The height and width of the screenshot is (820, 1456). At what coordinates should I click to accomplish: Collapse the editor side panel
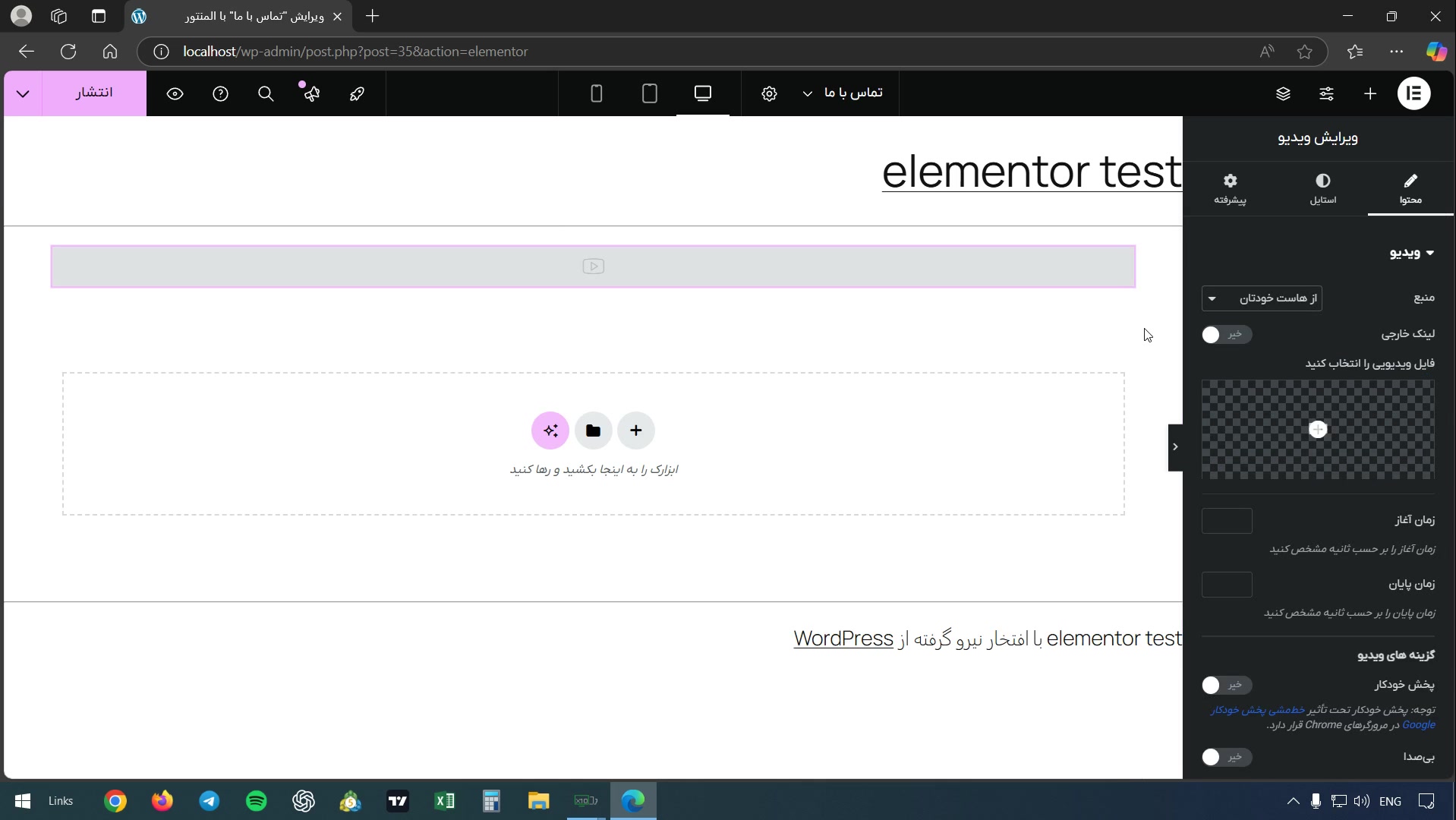pos(1175,447)
